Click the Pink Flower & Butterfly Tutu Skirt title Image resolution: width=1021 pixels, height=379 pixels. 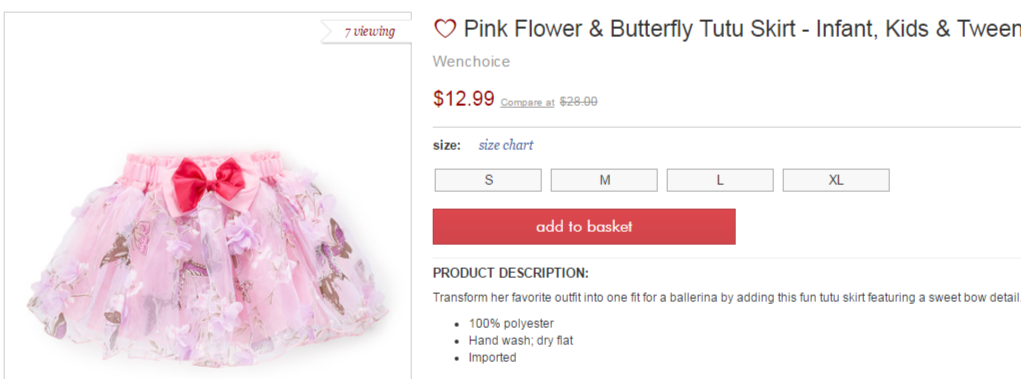(x=742, y=29)
